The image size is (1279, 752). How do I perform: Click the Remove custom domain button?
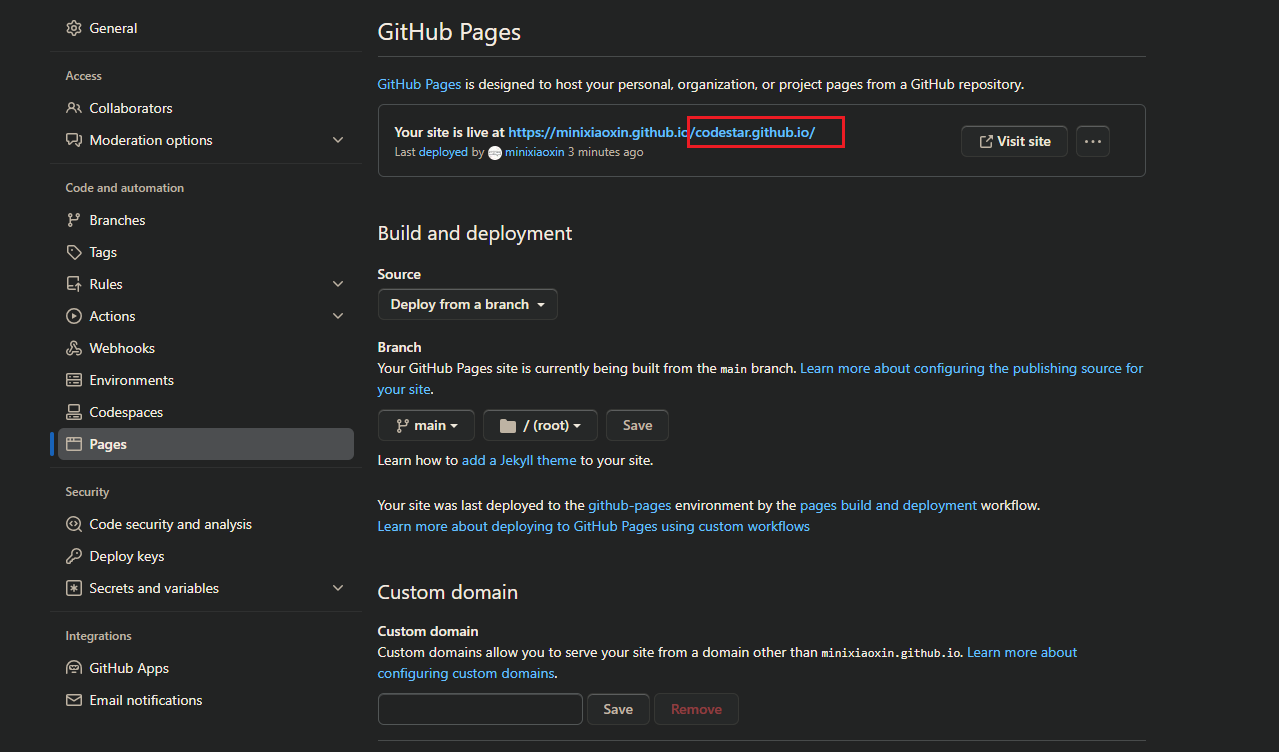click(696, 709)
